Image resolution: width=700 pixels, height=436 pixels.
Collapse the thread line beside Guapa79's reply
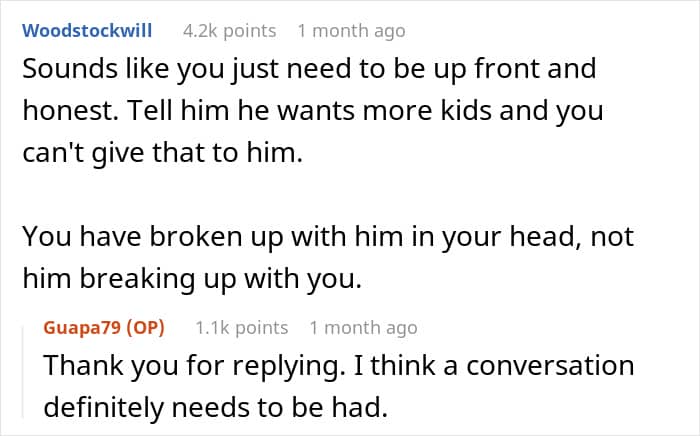tap(24, 372)
